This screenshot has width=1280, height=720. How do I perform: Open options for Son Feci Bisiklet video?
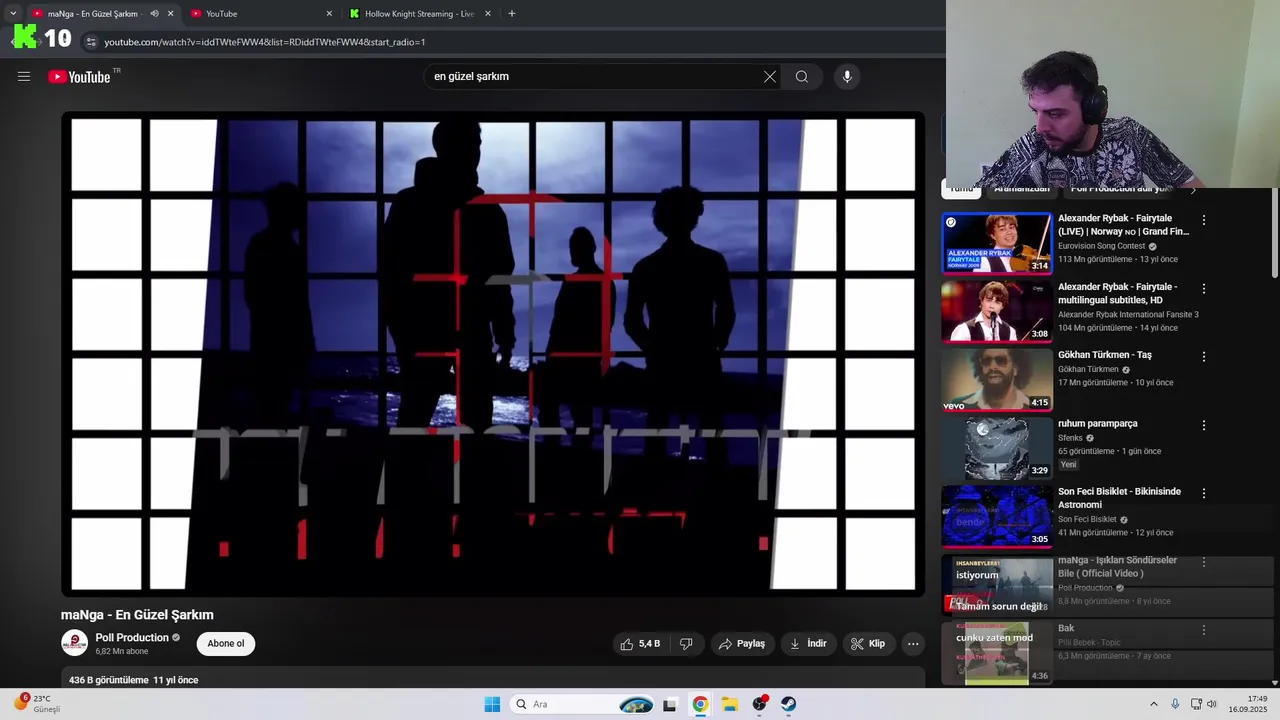(1204, 494)
